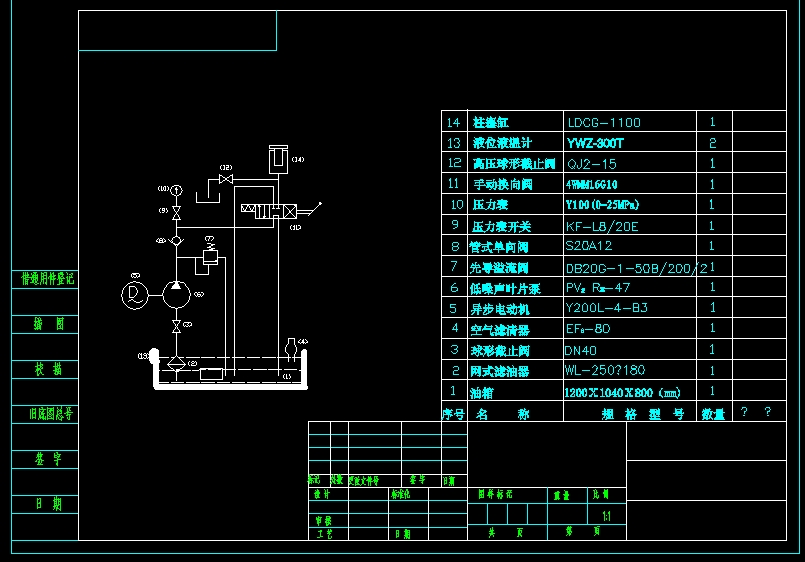Select the relief valve symbol labeled (7)
The width and height of the screenshot is (805, 562).
tap(209, 256)
